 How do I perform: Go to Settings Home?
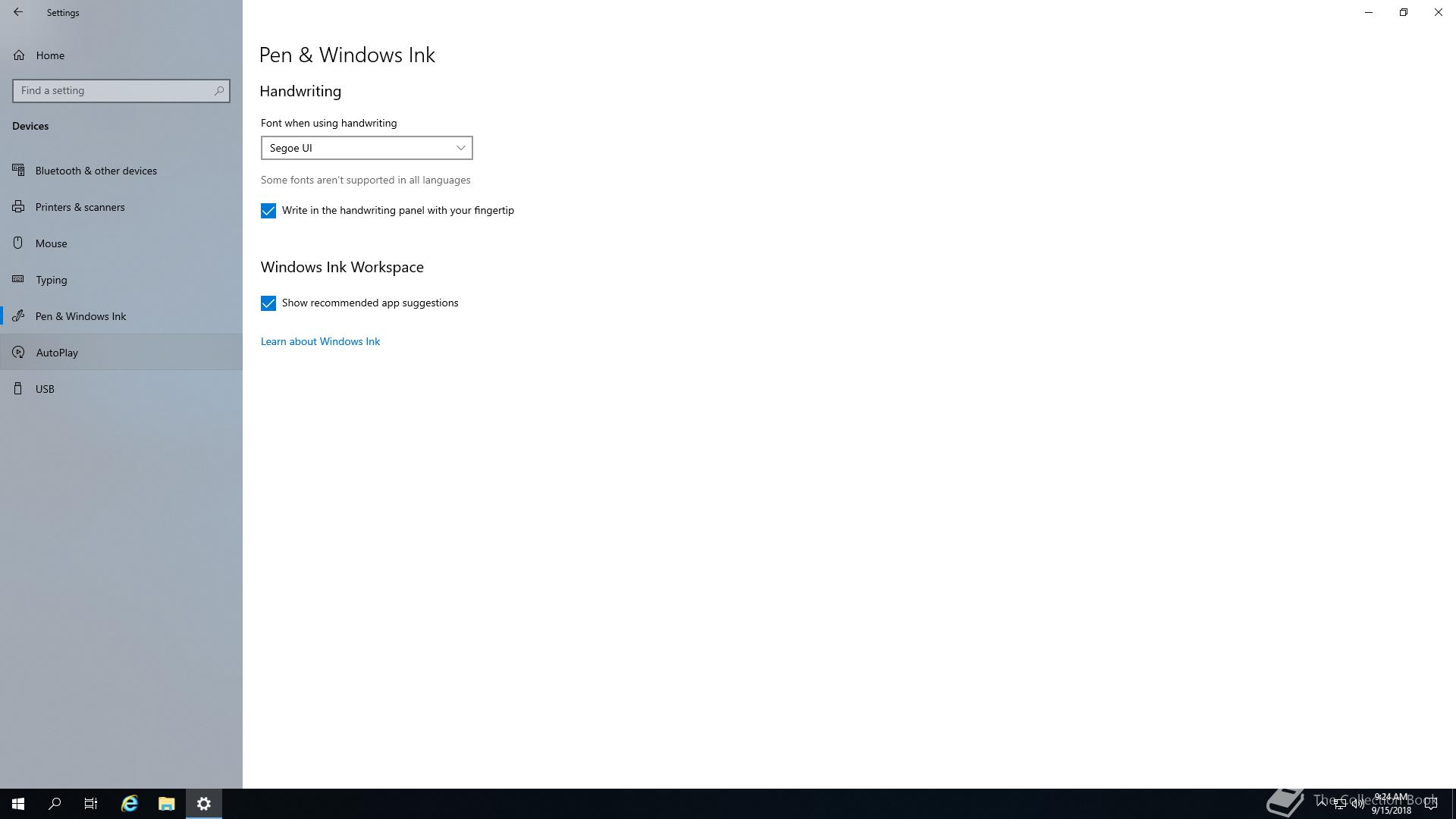(x=121, y=55)
